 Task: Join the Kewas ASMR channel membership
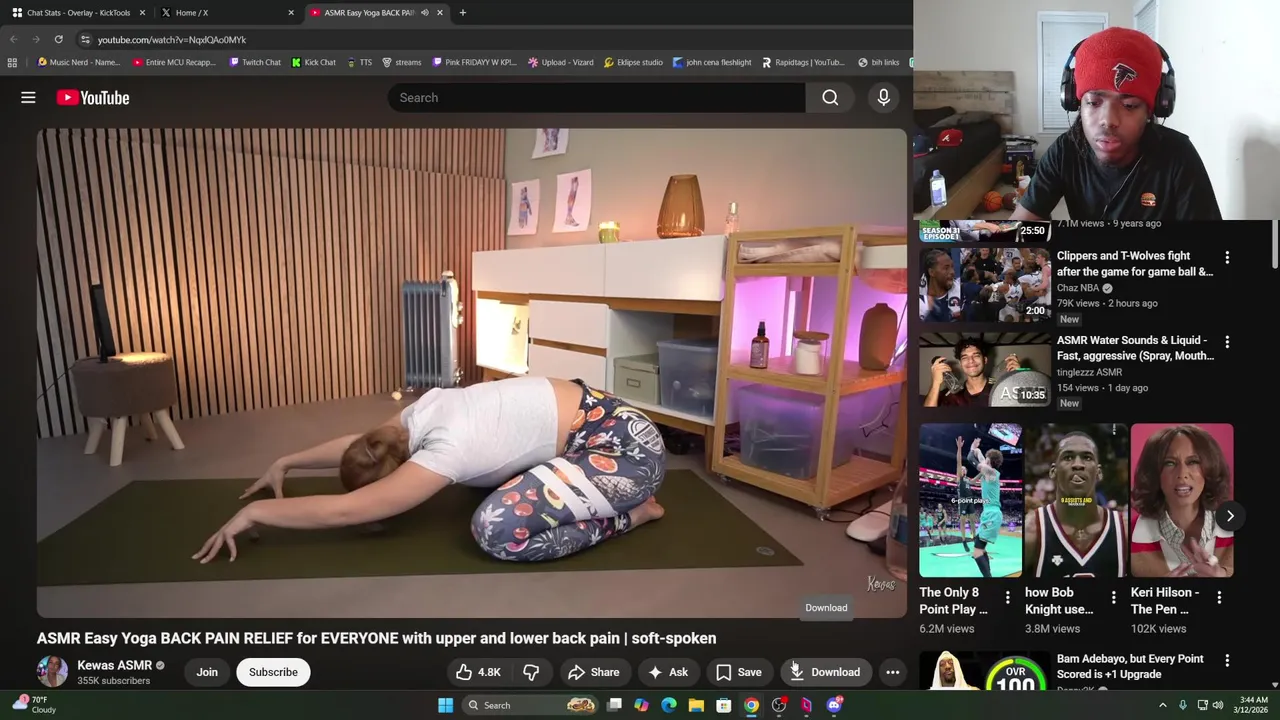click(x=207, y=672)
